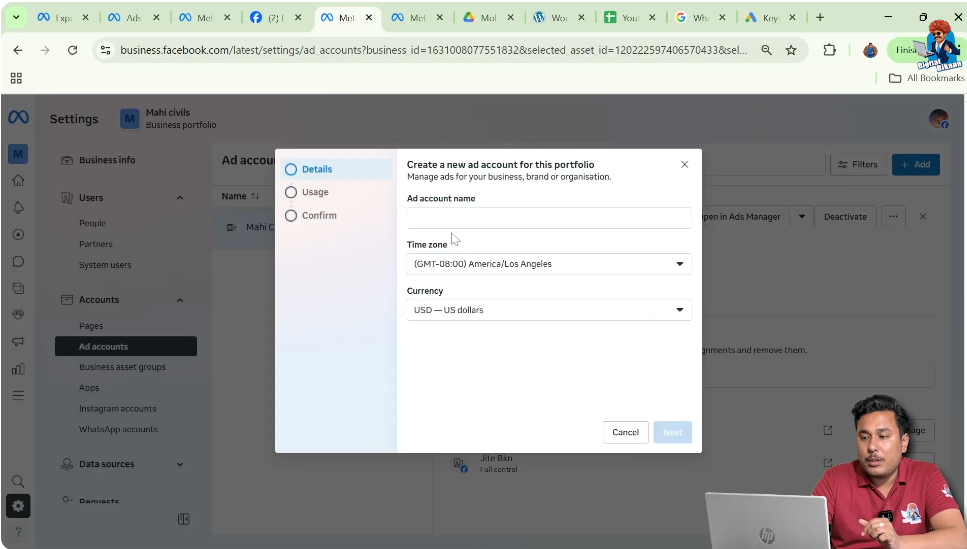Open the People menu item
The image size is (967, 549).
93,223
